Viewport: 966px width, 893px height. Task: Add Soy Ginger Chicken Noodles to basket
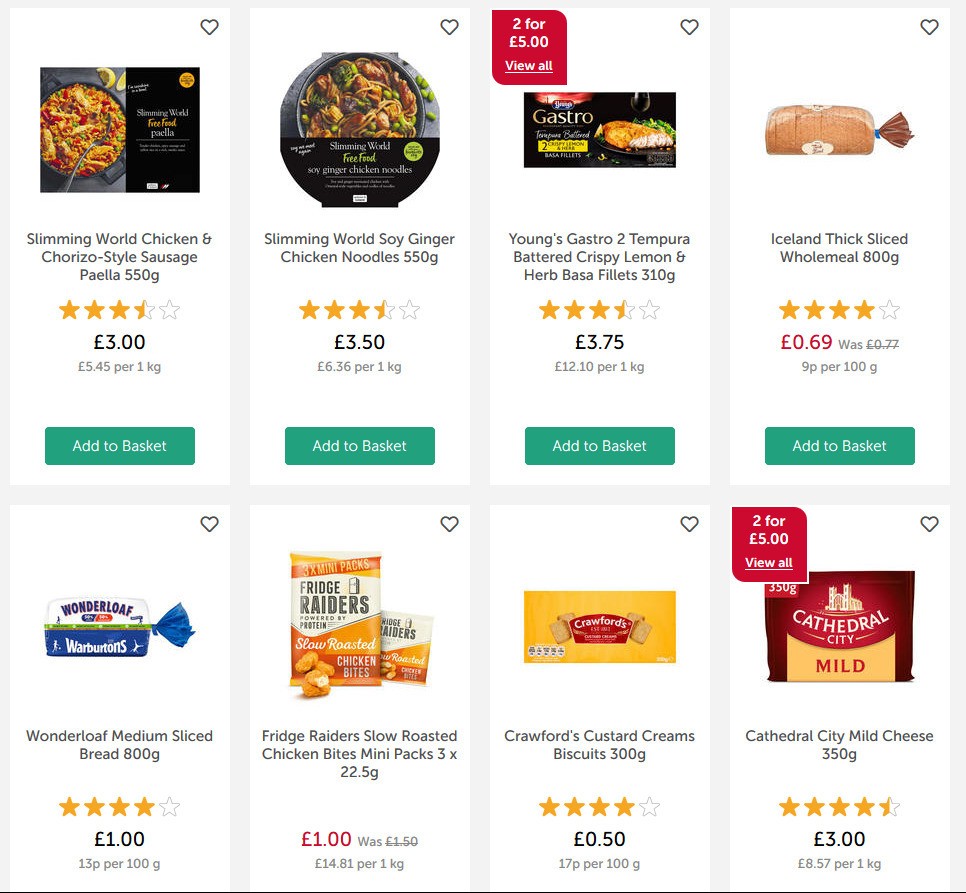tap(360, 446)
